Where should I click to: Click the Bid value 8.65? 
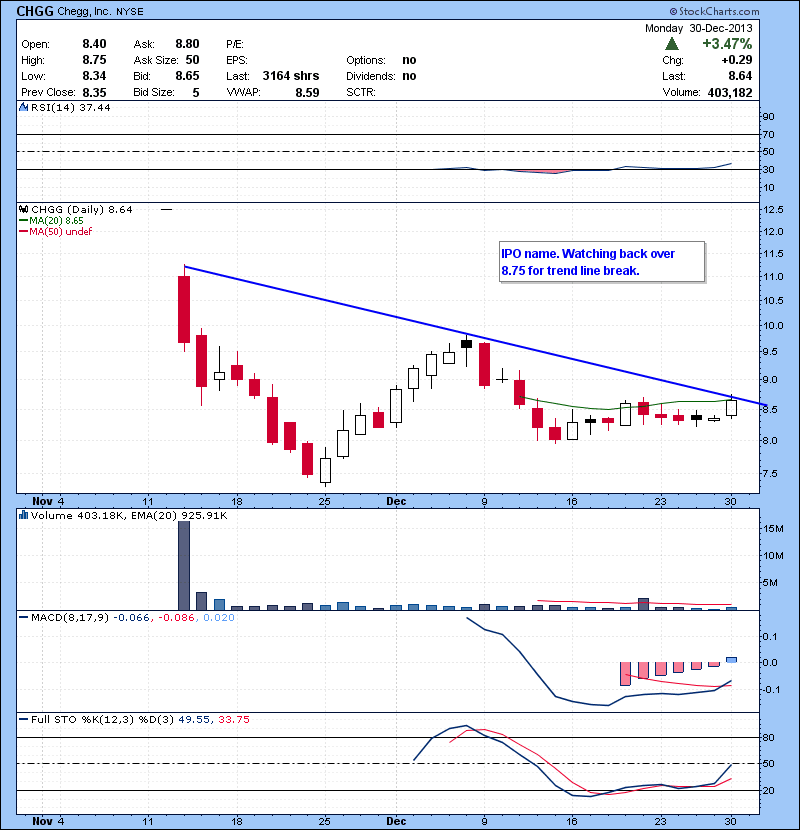187,76
